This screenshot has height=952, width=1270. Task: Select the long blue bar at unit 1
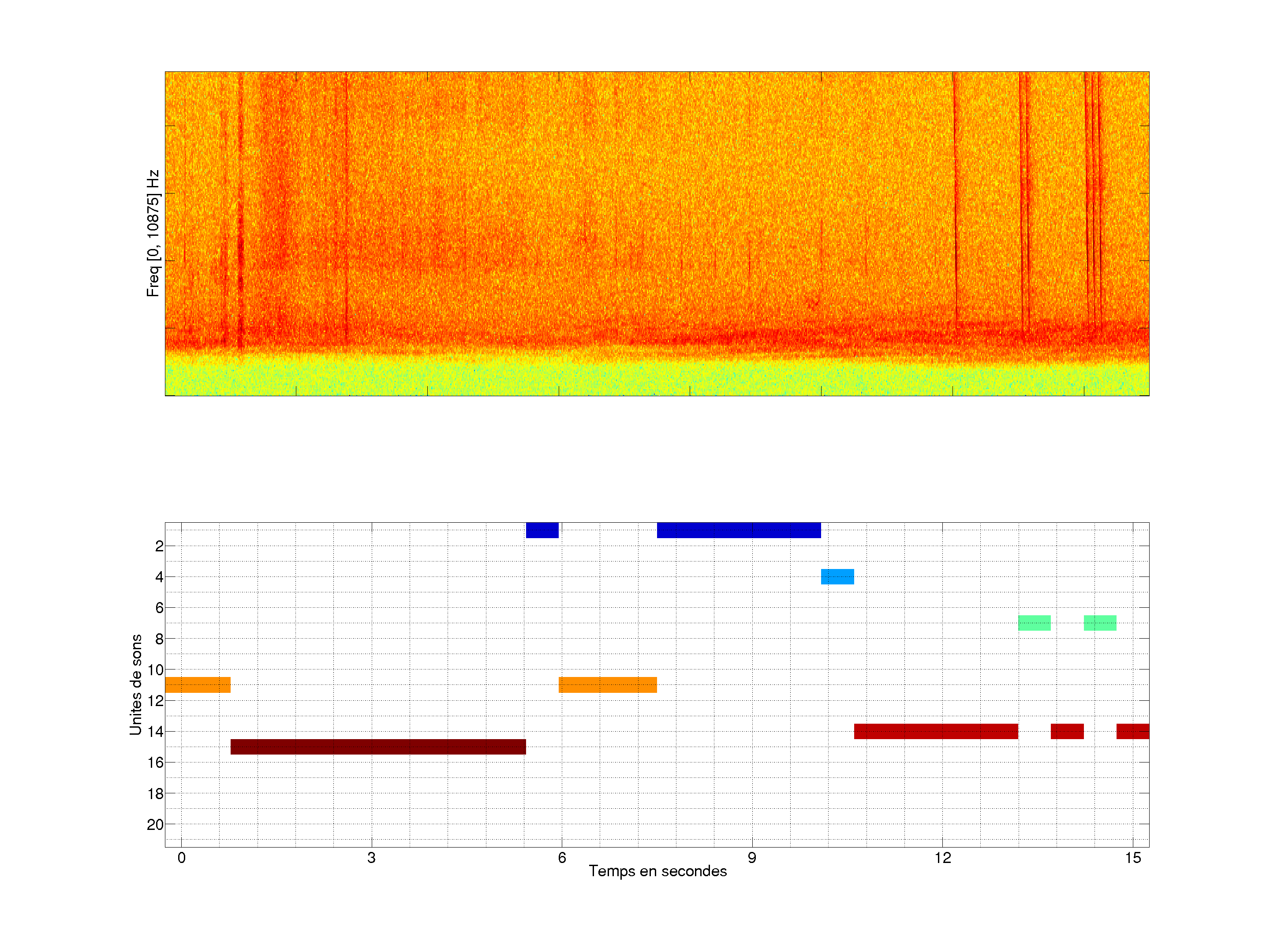pyautogui.click(x=738, y=530)
